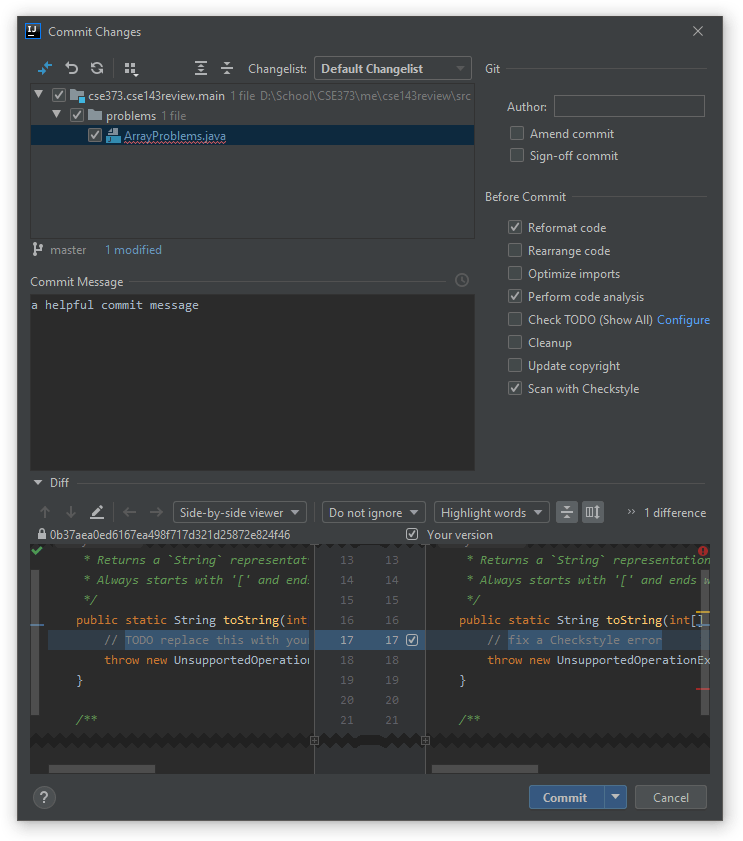Enable the Check TODO checkbox
This screenshot has width=743, height=841.
(515, 319)
